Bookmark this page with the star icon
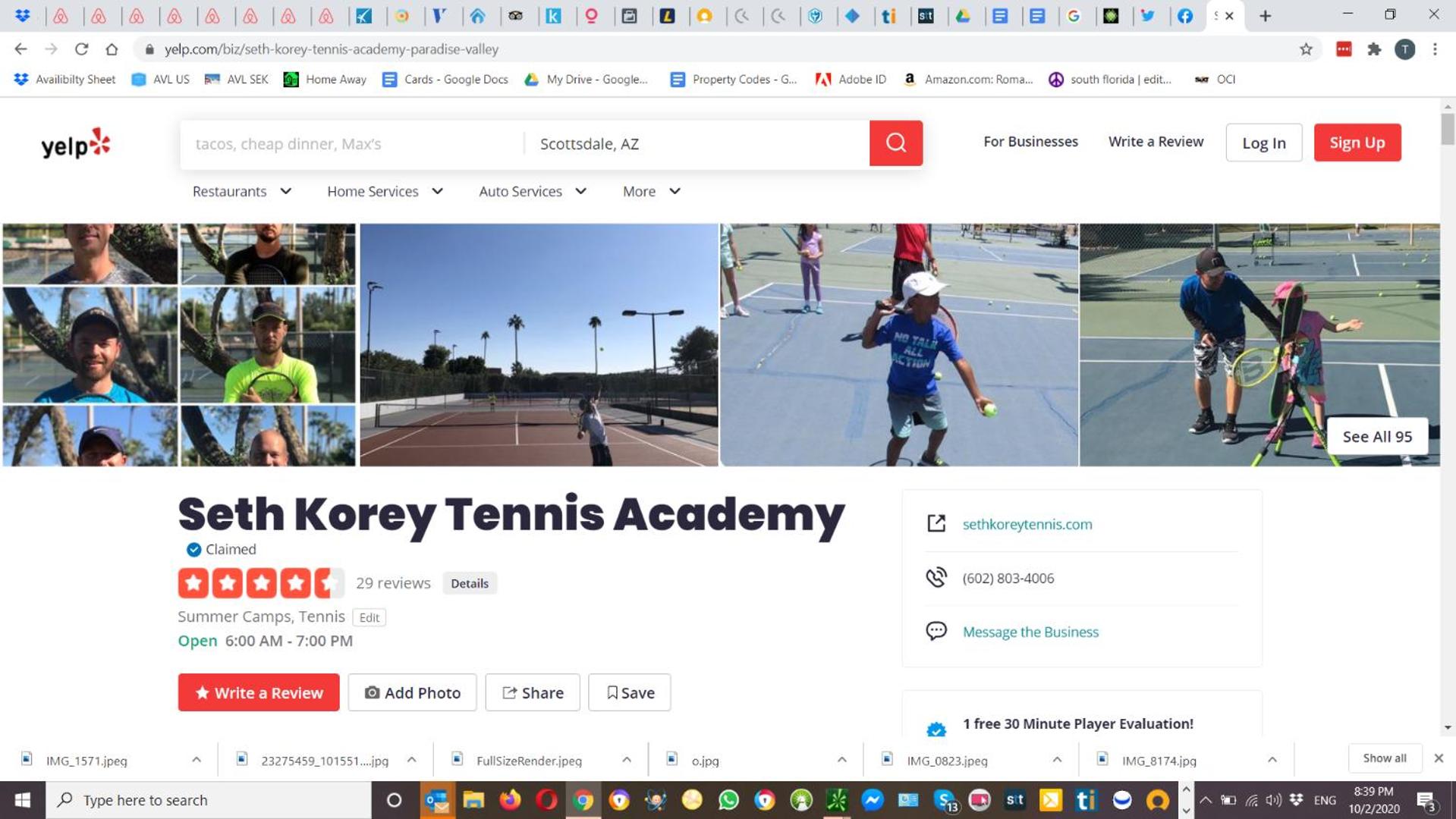Screen dimensions: 1456x819 pos(1306,49)
